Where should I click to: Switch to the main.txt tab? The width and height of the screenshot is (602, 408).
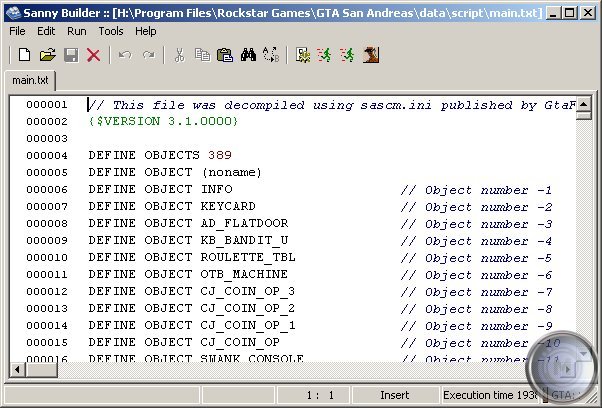click(x=30, y=80)
